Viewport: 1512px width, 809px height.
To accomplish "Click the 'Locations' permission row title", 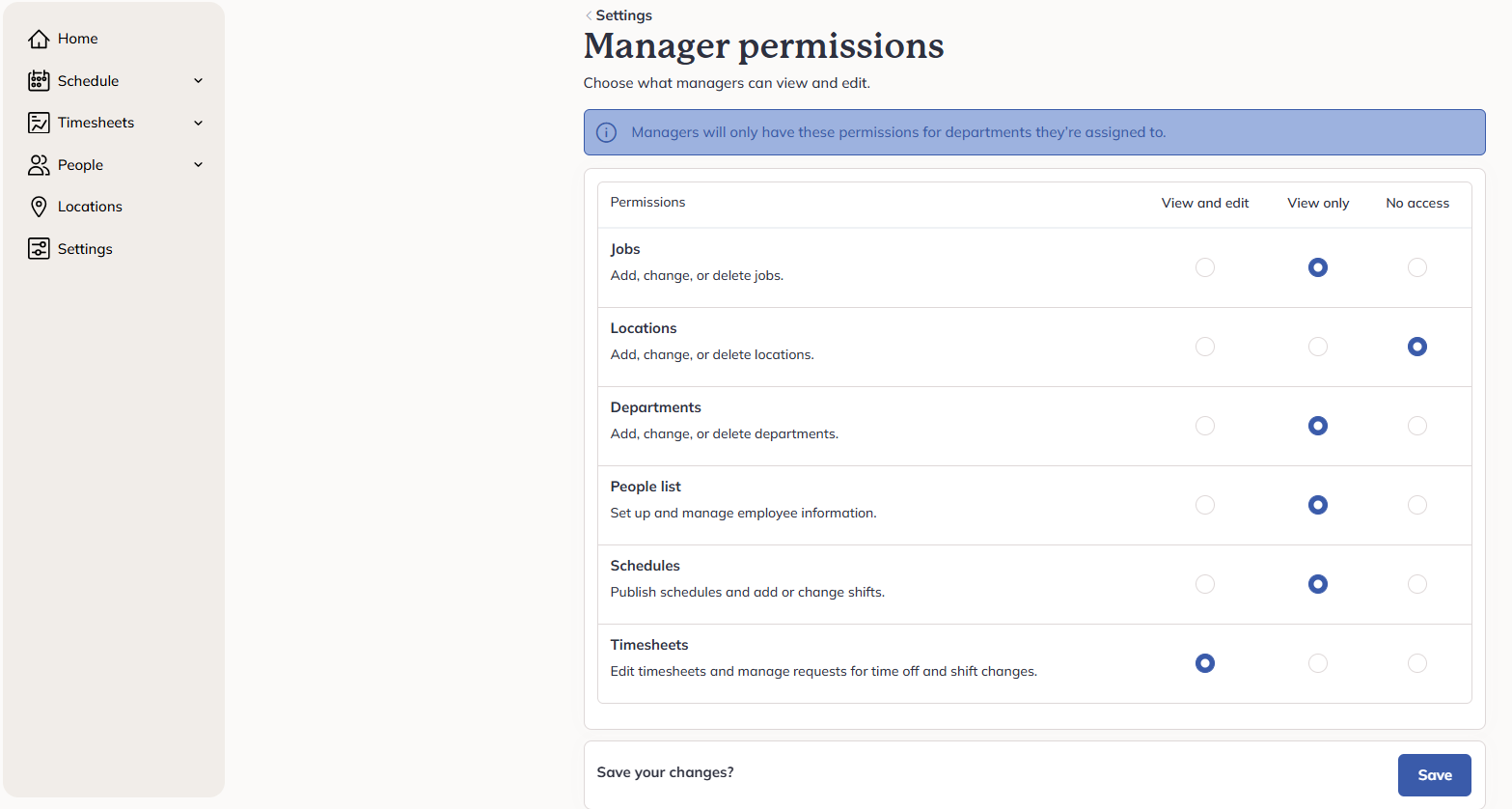I will pyautogui.click(x=644, y=328).
